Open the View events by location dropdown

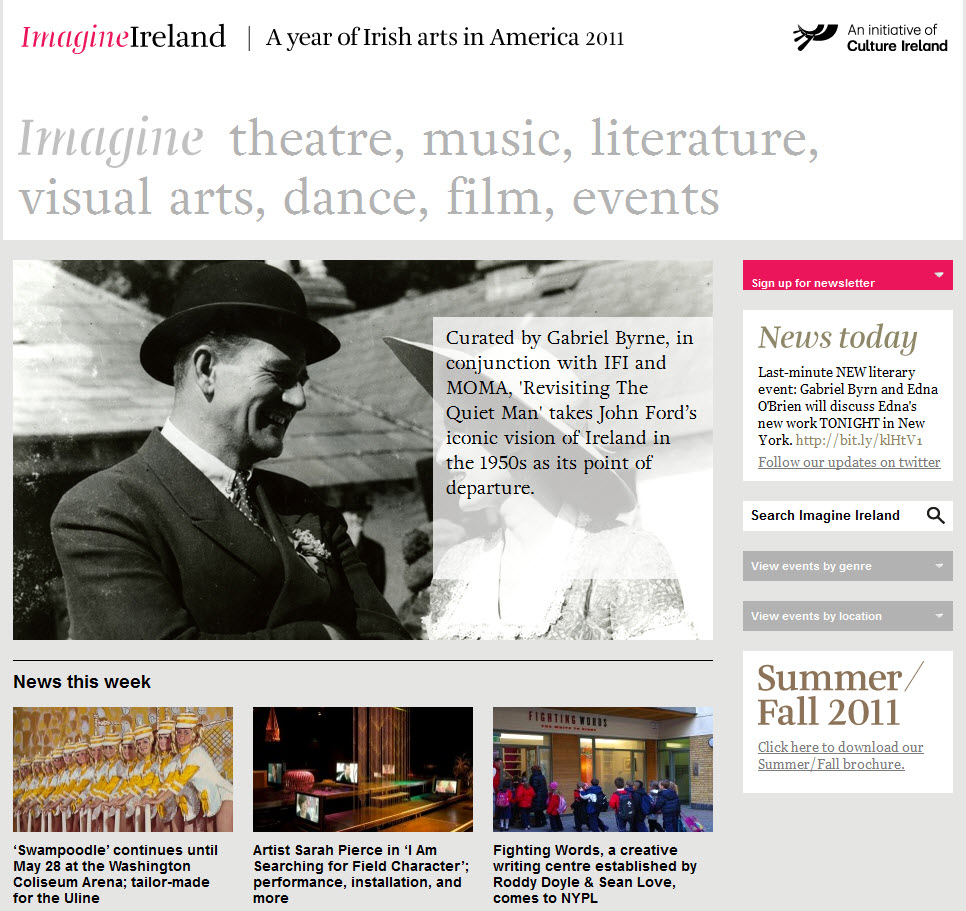(847, 616)
